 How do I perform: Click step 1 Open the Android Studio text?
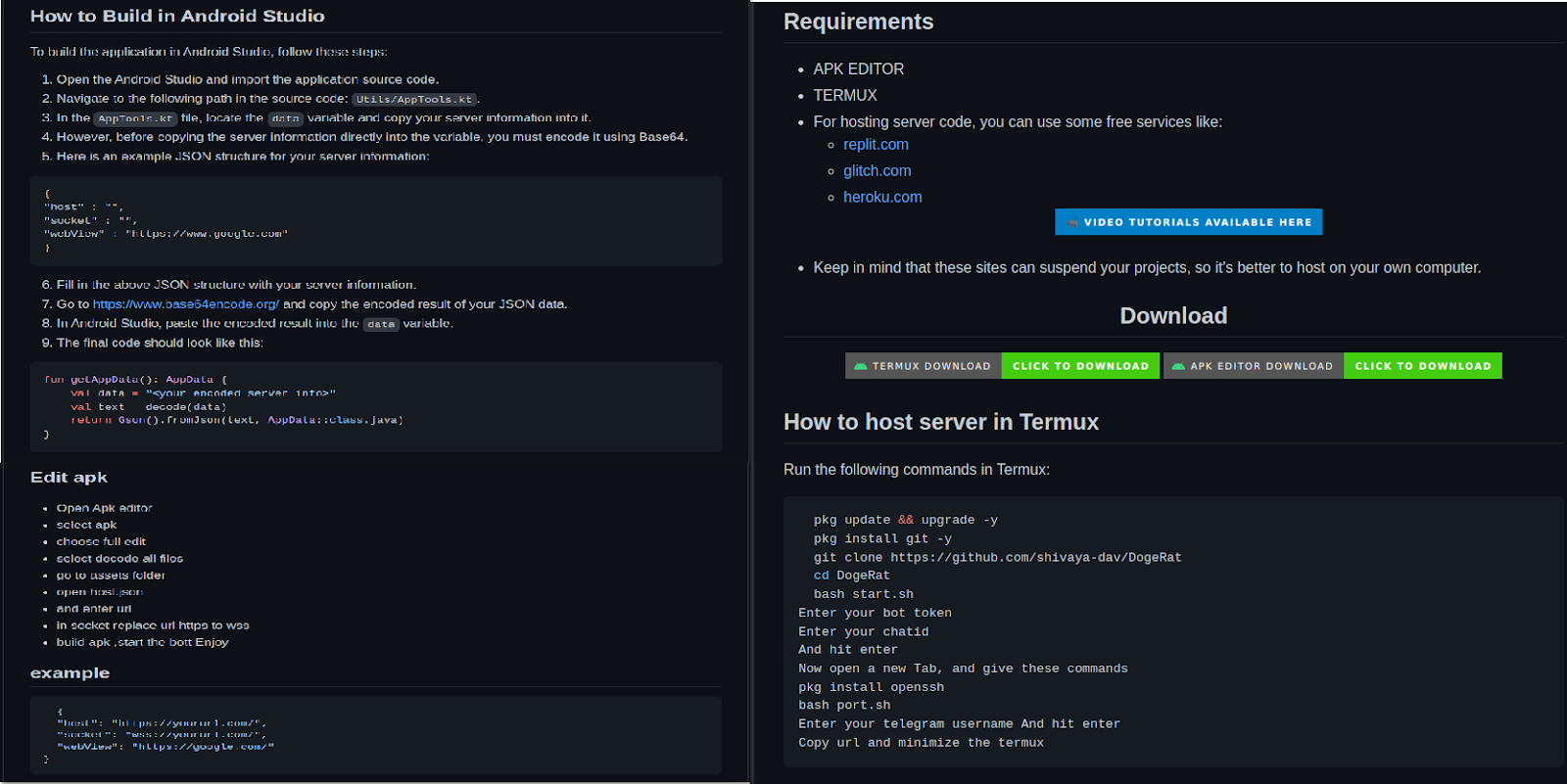[x=247, y=79]
